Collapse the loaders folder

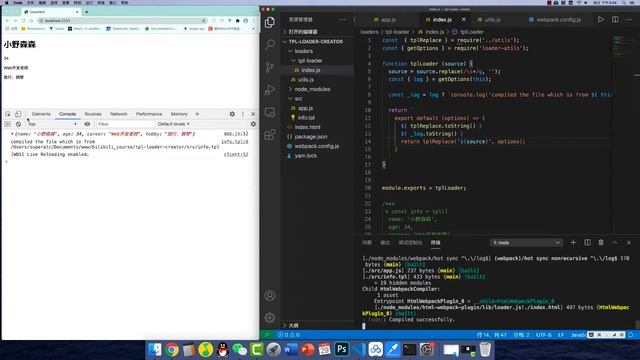point(303,51)
